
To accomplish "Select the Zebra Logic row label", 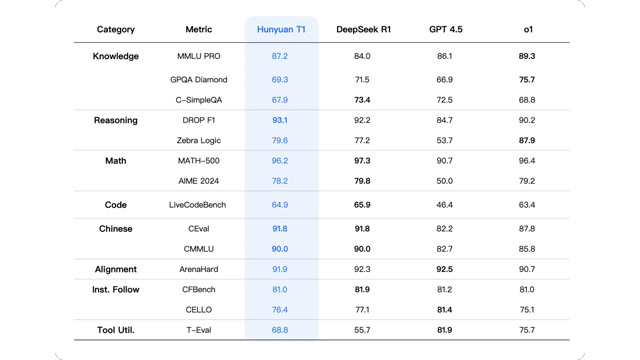I will coord(199,140).
